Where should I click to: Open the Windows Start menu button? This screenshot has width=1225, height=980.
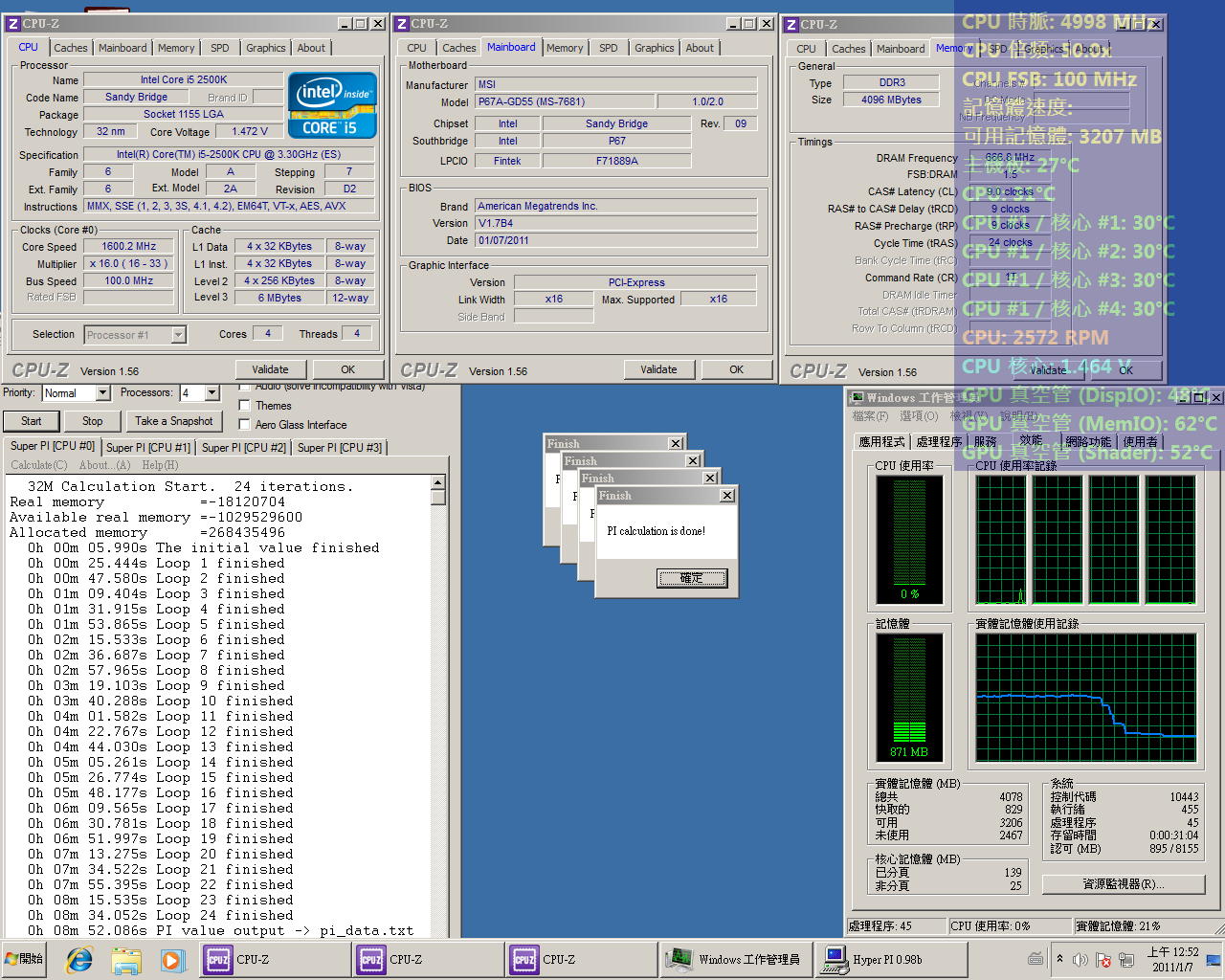[25, 959]
